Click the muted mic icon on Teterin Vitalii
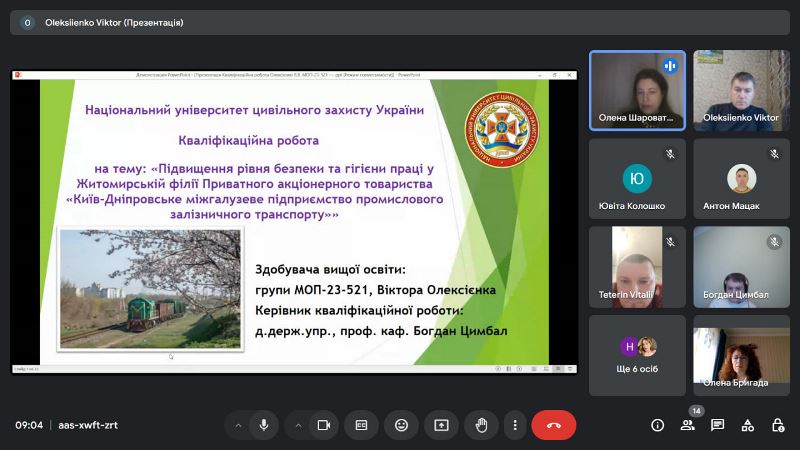This screenshot has width=800, height=450. (x=670, y=242)
